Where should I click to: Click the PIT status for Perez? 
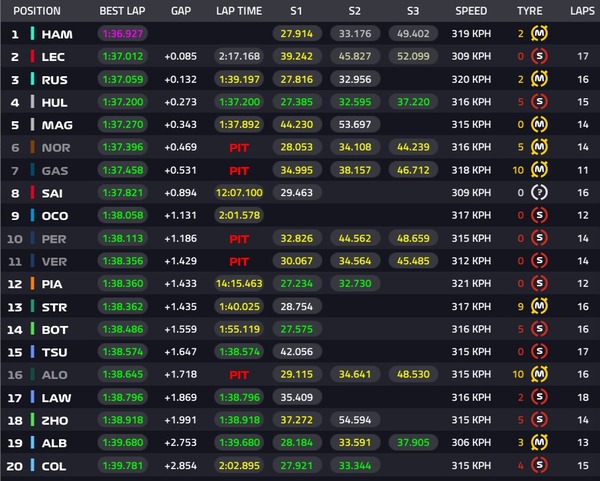tap(238, 237)
